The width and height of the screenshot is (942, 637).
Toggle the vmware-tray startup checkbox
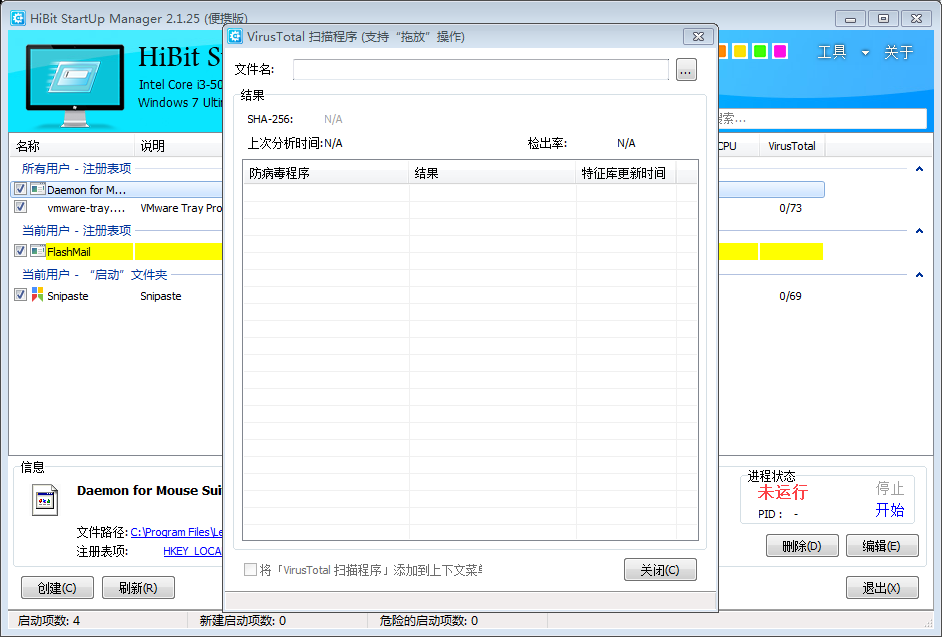(20, 207)
